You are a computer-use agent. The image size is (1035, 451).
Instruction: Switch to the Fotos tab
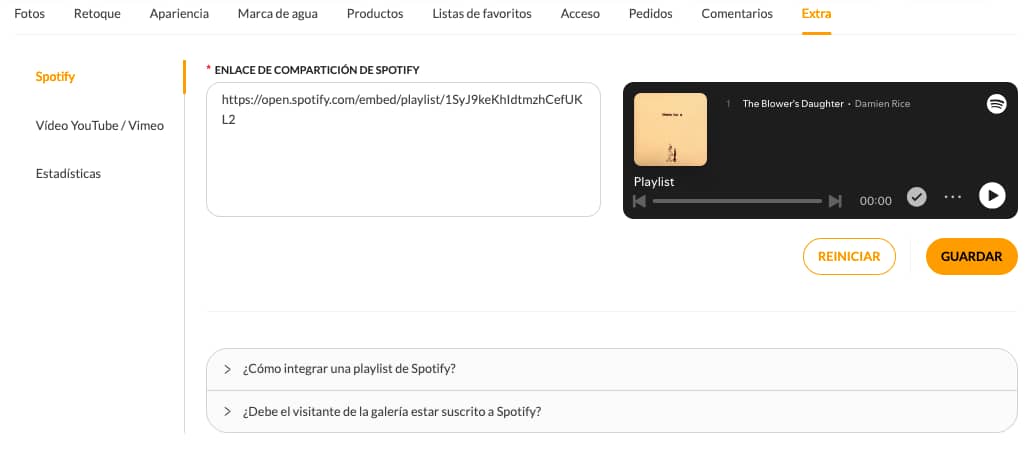(x=30, y=14)
